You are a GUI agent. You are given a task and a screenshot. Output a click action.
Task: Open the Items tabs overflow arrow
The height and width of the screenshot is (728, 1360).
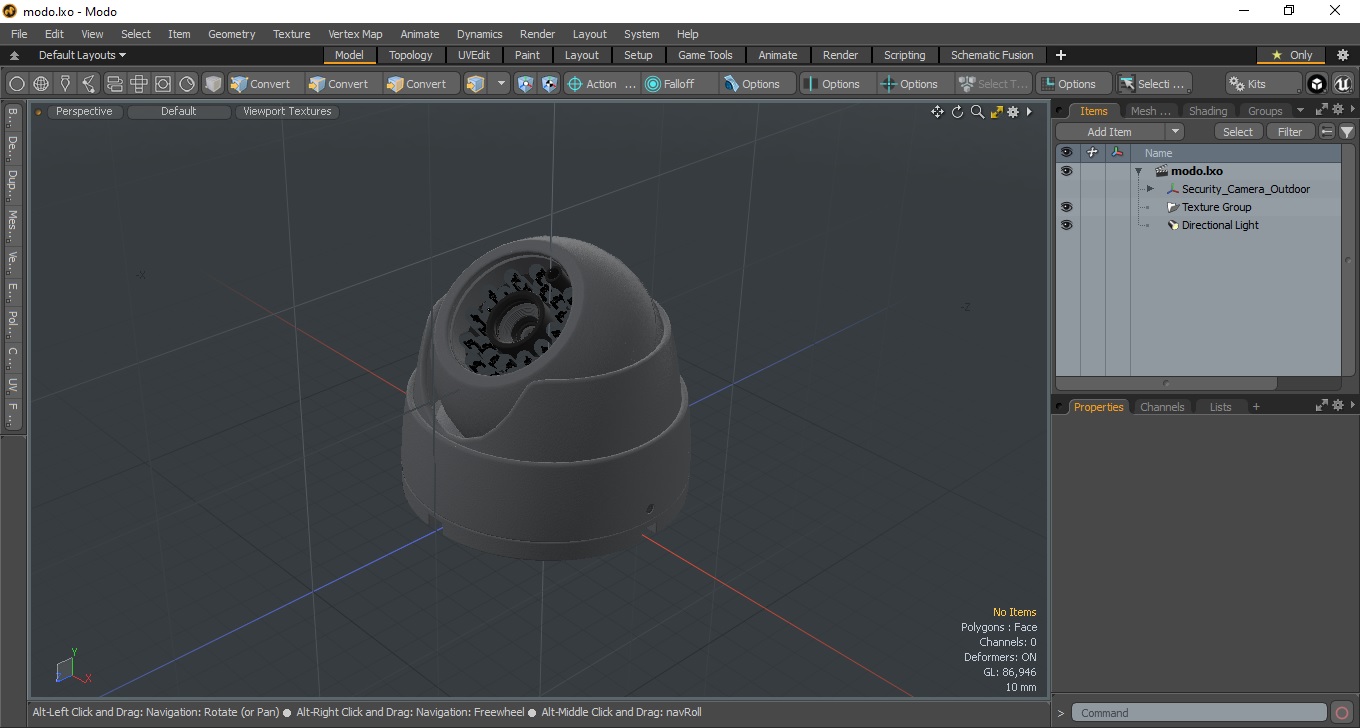[x=1300, y=111]
